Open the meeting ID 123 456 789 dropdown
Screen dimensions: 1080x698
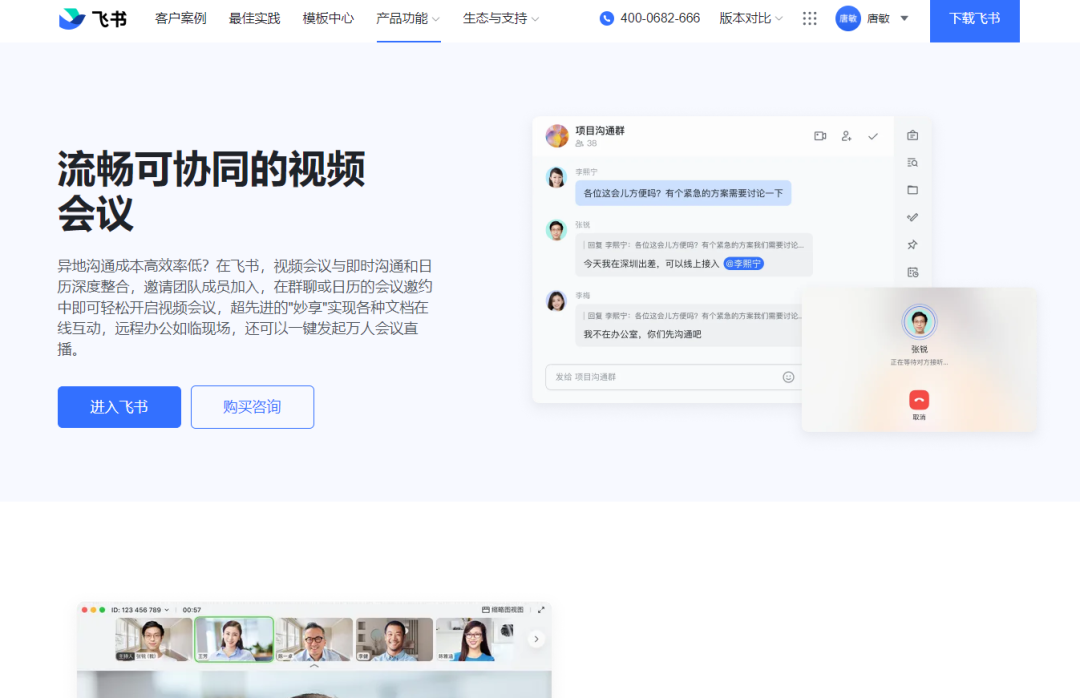coord(140,610)
